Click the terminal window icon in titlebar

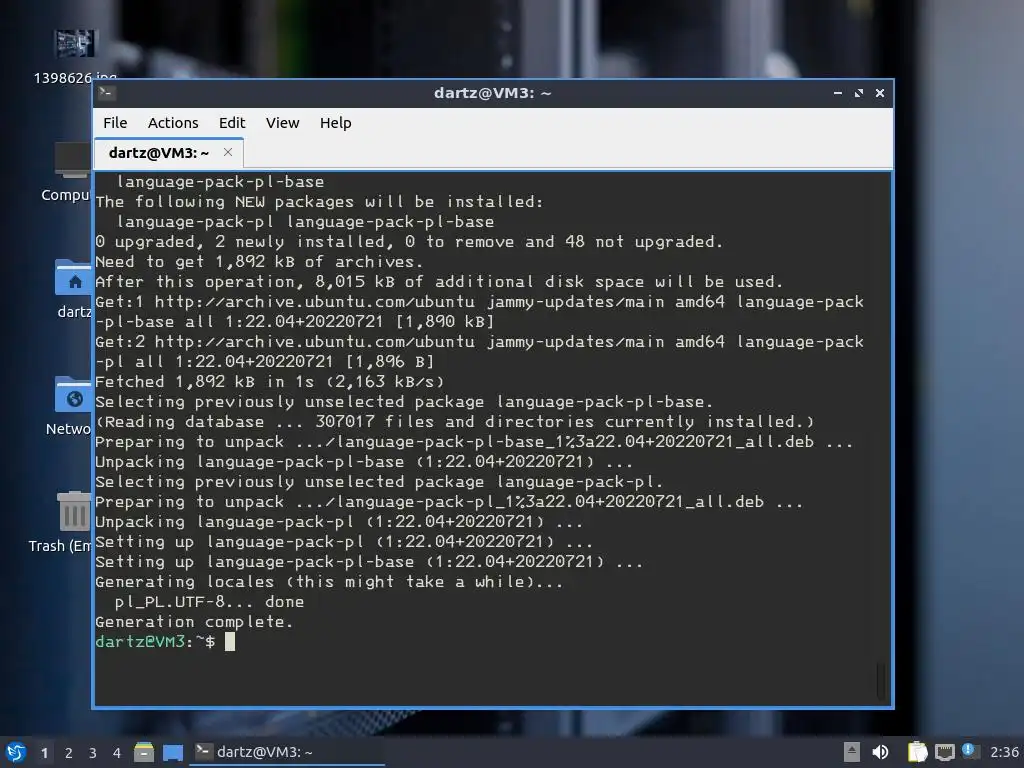tap(107, 93)
